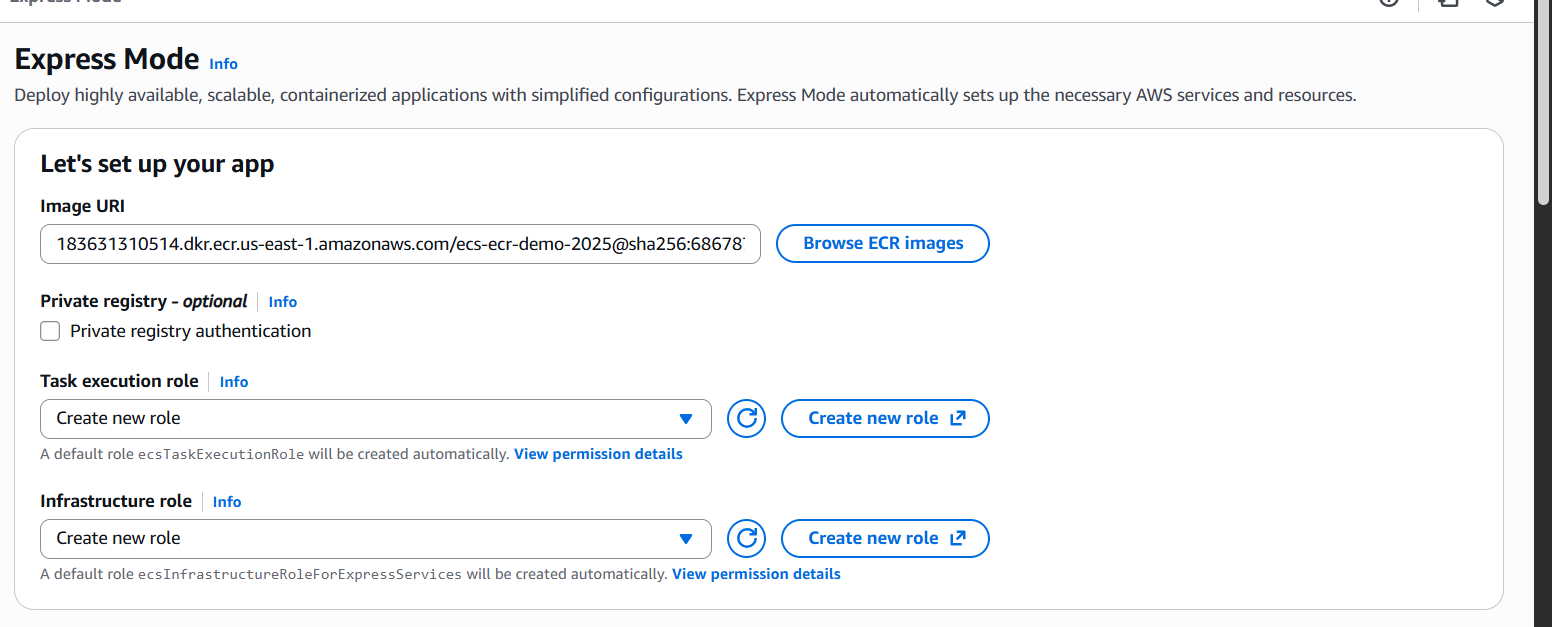Open Info link for Task execution role

234,382
